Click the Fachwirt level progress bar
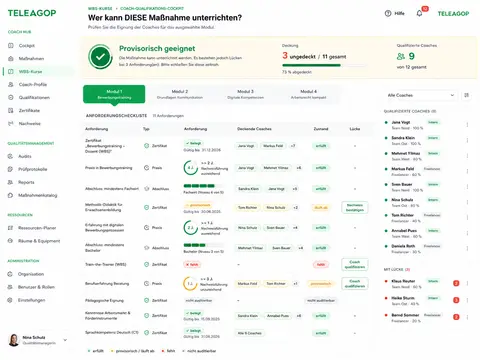The height and width of the screenshot is (360, 480). tap(203, 186)
